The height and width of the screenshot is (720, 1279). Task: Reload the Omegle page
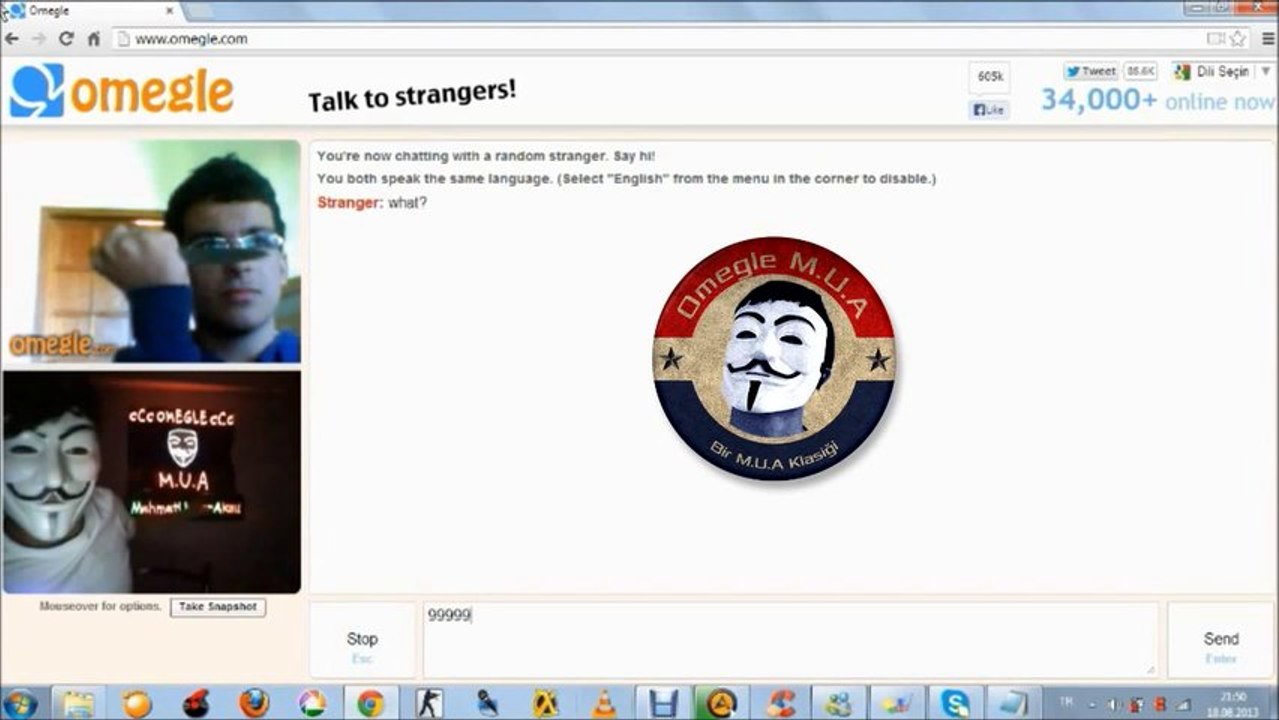66,39
